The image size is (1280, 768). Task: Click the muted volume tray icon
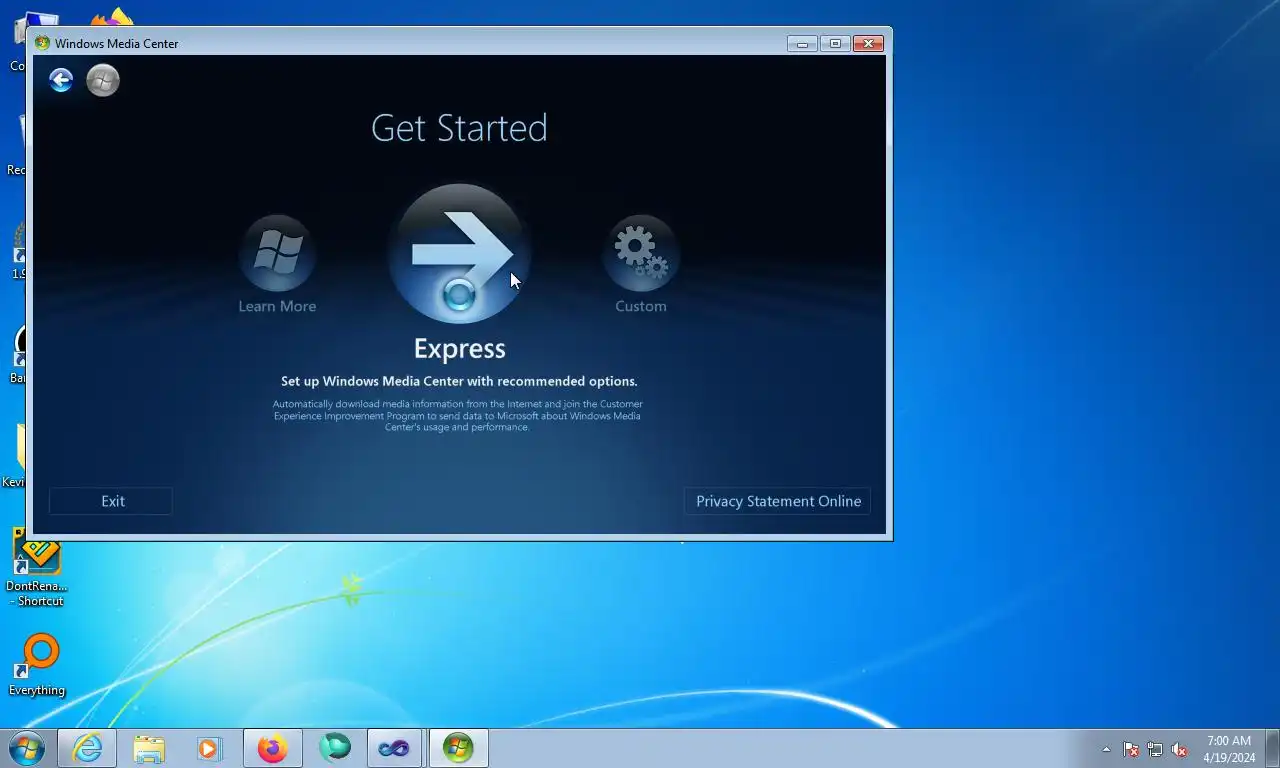click(1179, 749)
